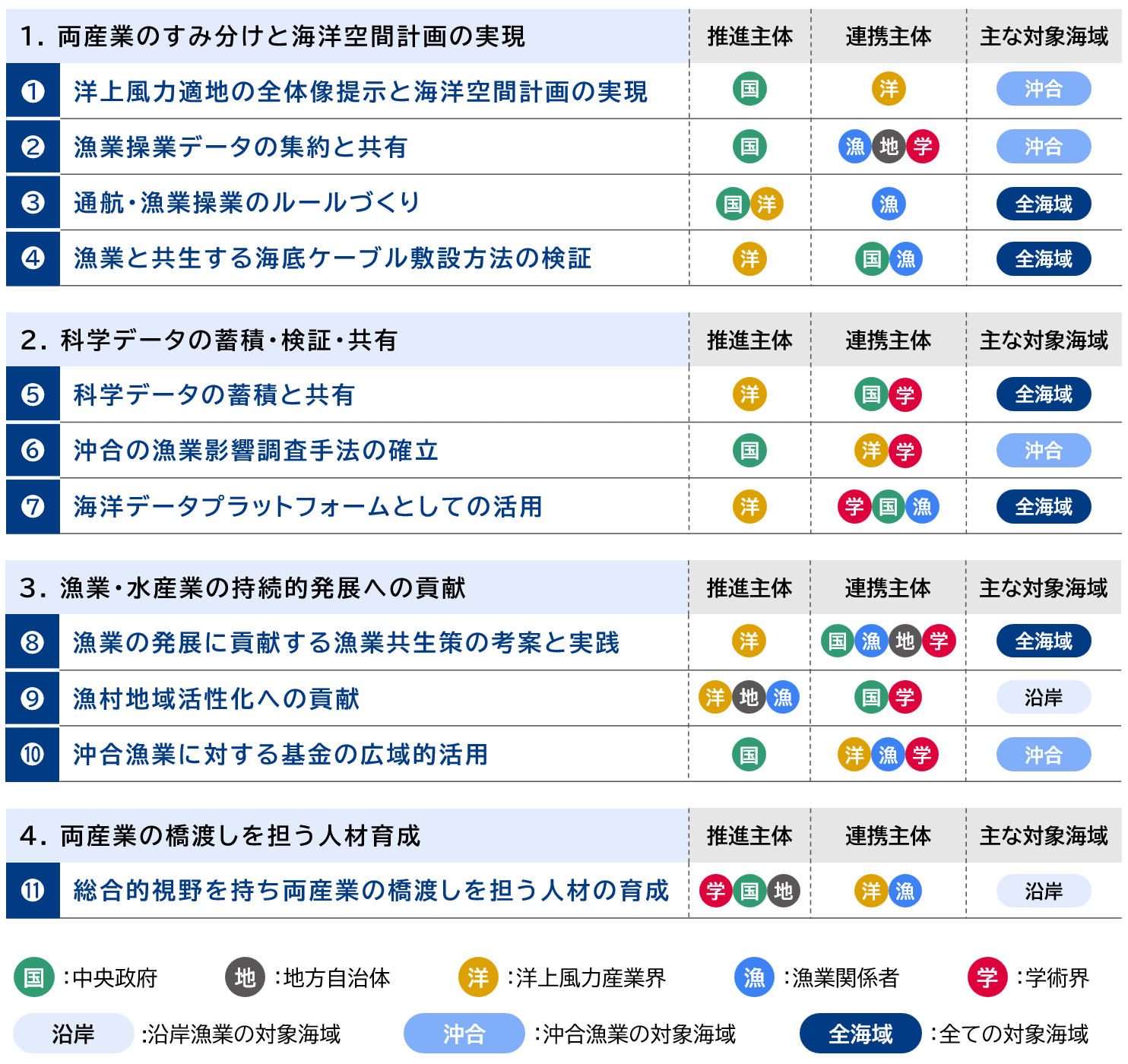The height and width of the screenshot is (1064, 1128).
Task: Click the number ⑤ icon beside 科学データの蓄積と共有
Action: click(x=33, y=394)
